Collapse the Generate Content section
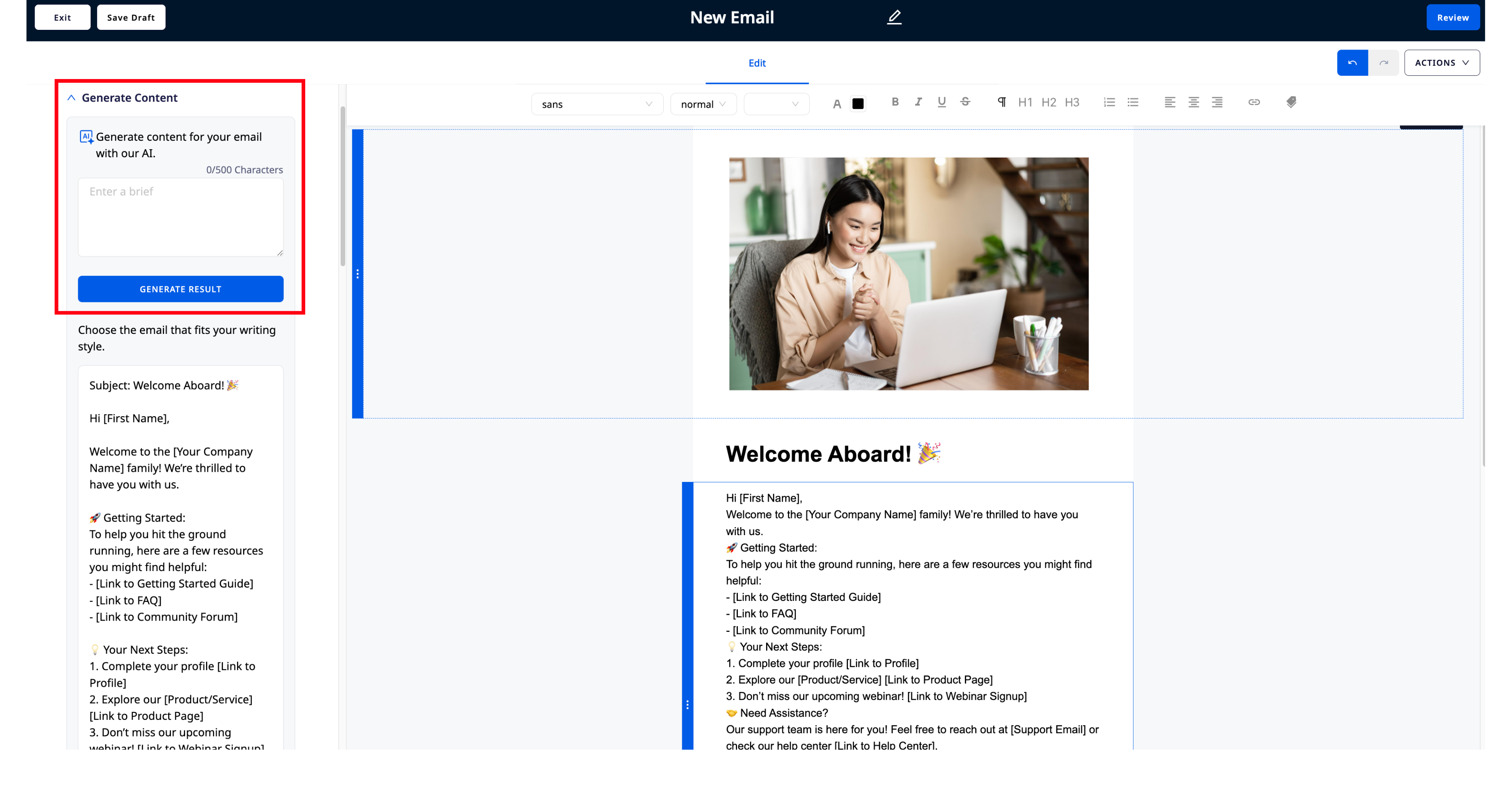The height and width of the screenshot is (790, 1512). pyautogui.click(x=71, y=98)
